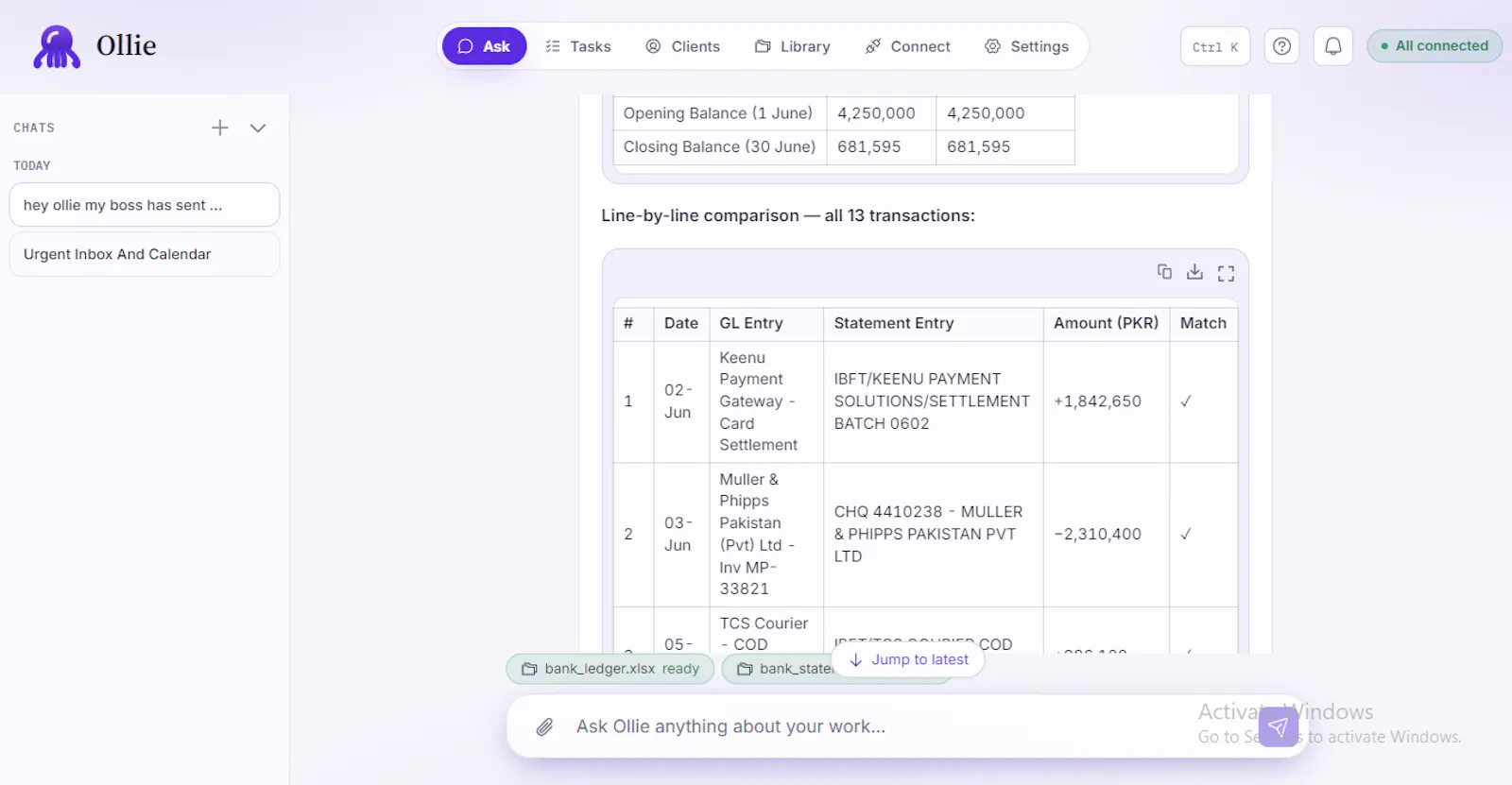1512x785 pixels.
Task: Click the match checkmark for Keenu row
Action: (x=1186, y=401)
